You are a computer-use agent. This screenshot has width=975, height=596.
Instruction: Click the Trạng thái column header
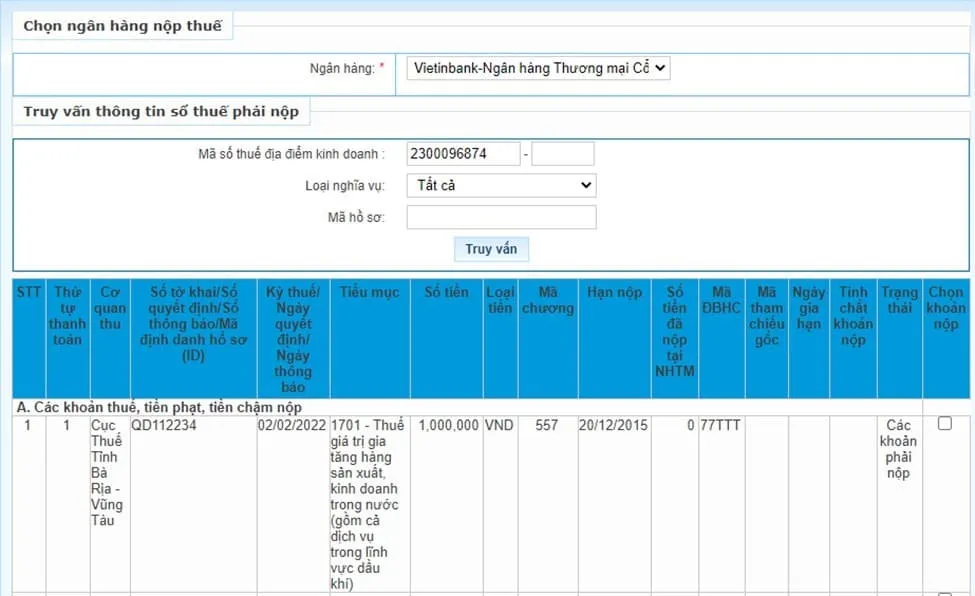(x=899, y=300)
